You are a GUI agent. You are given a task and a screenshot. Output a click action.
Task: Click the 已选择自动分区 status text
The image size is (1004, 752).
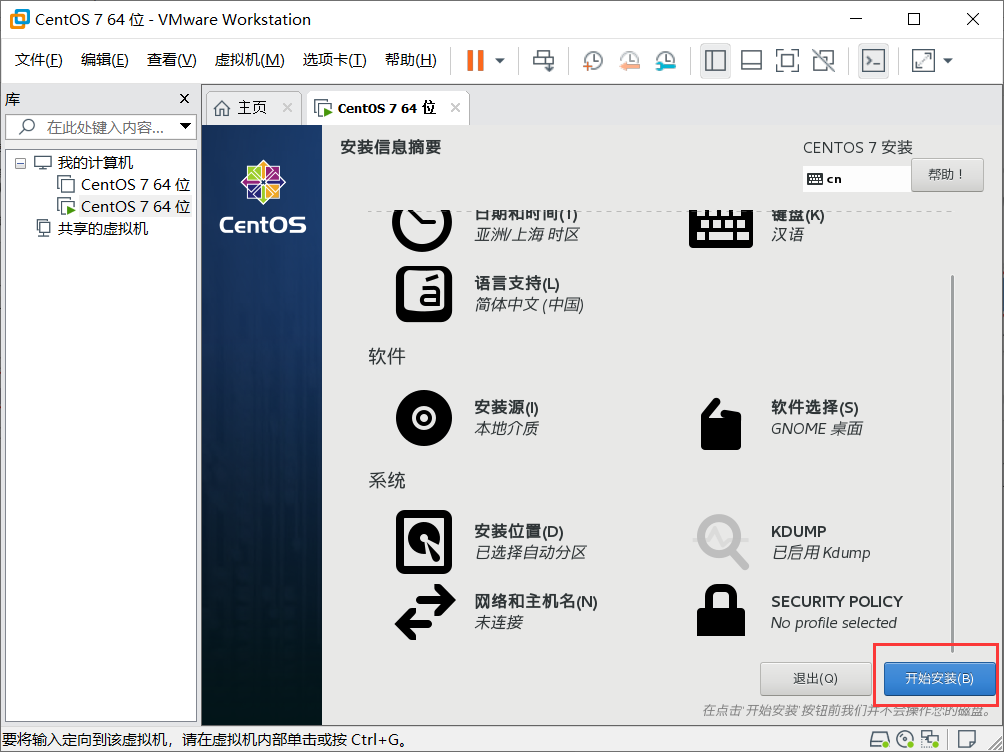530,553
